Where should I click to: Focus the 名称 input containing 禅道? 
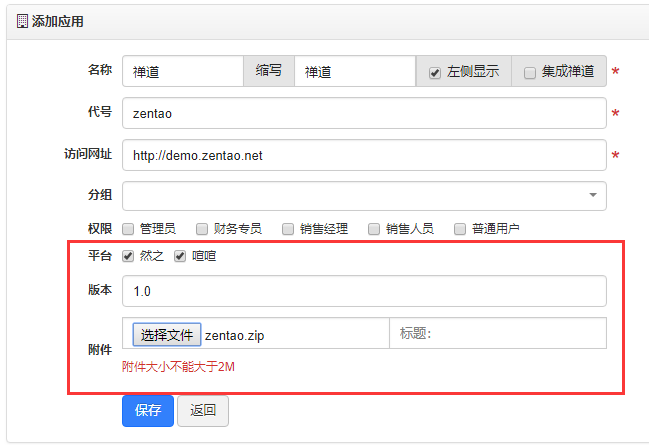tap(183, 72)
